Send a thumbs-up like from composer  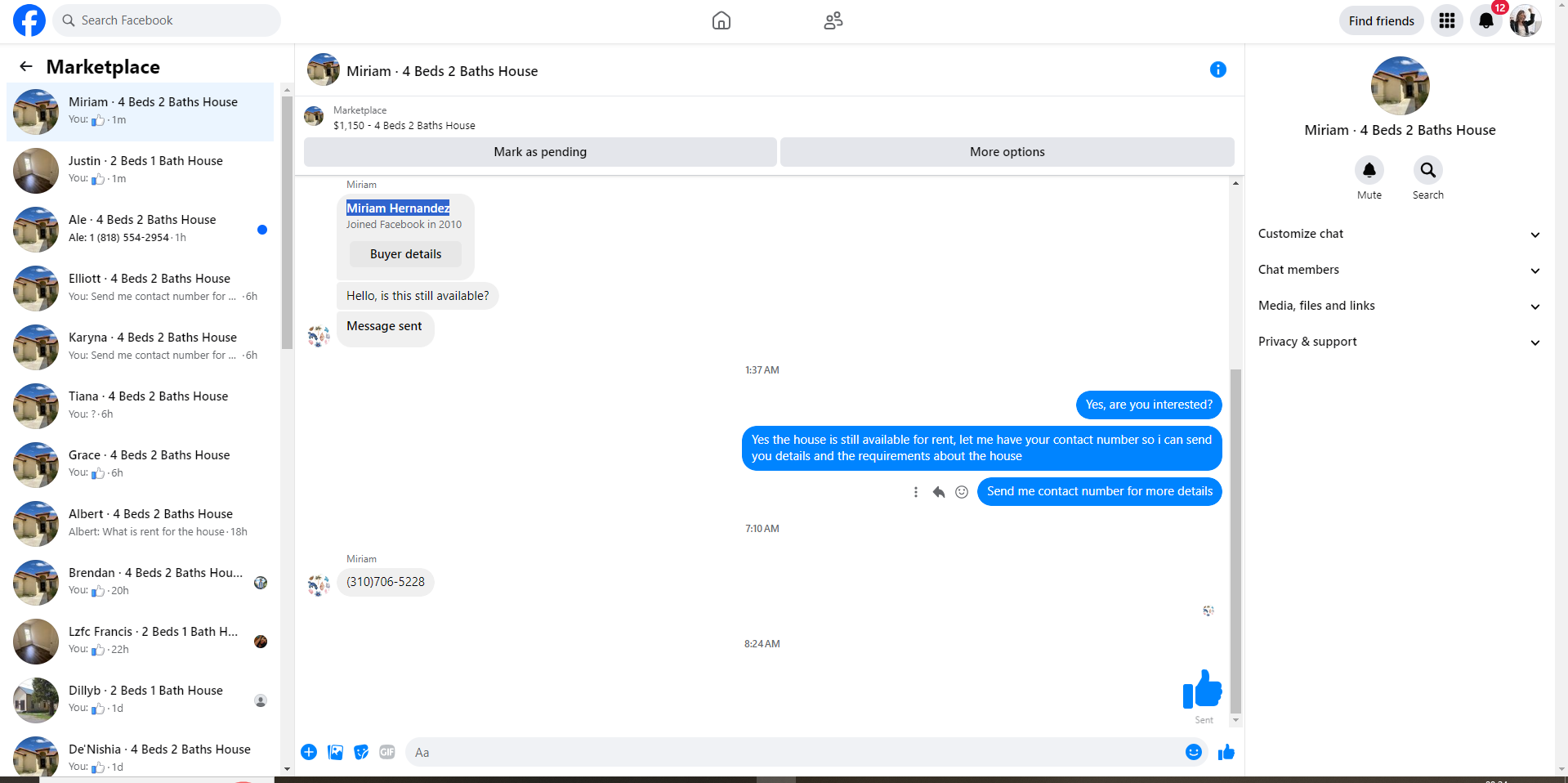(1226, 752)
